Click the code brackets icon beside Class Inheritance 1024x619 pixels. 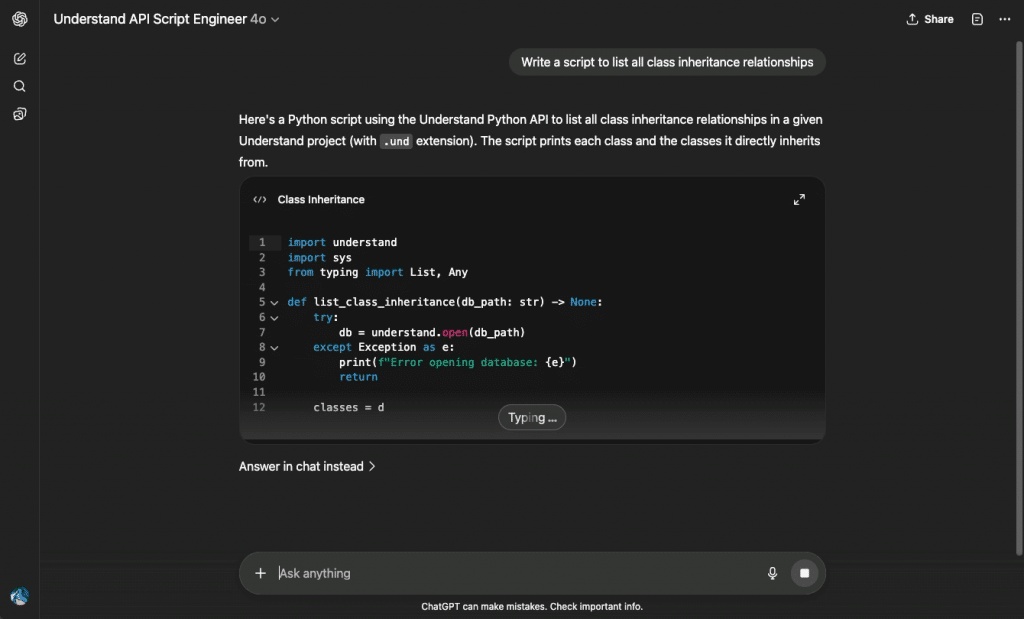260,200
